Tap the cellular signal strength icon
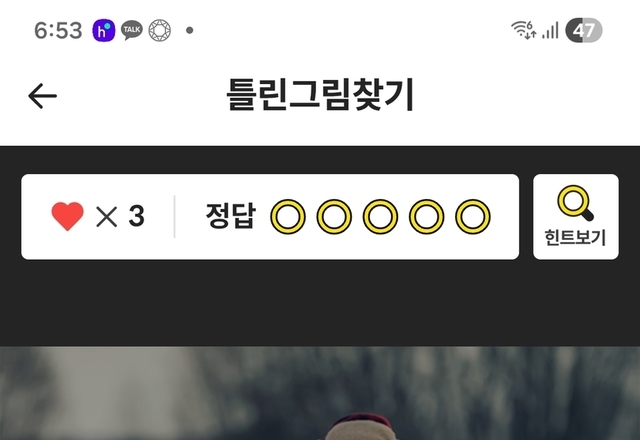 (550, 31)
